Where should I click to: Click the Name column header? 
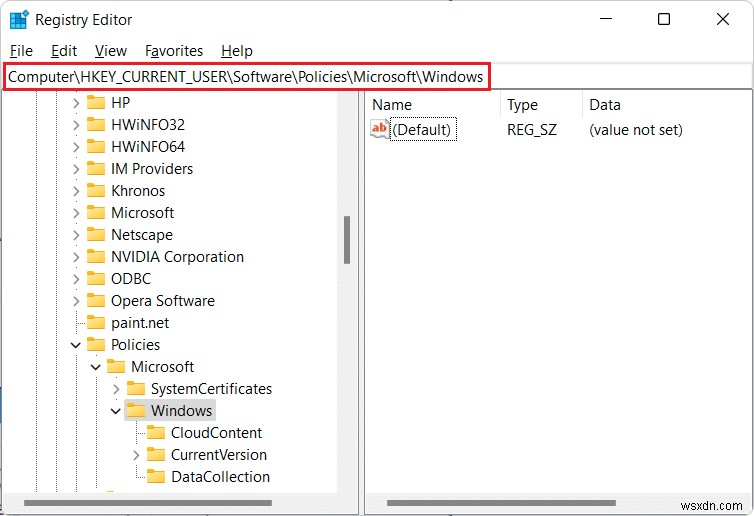tap(392, 104)
